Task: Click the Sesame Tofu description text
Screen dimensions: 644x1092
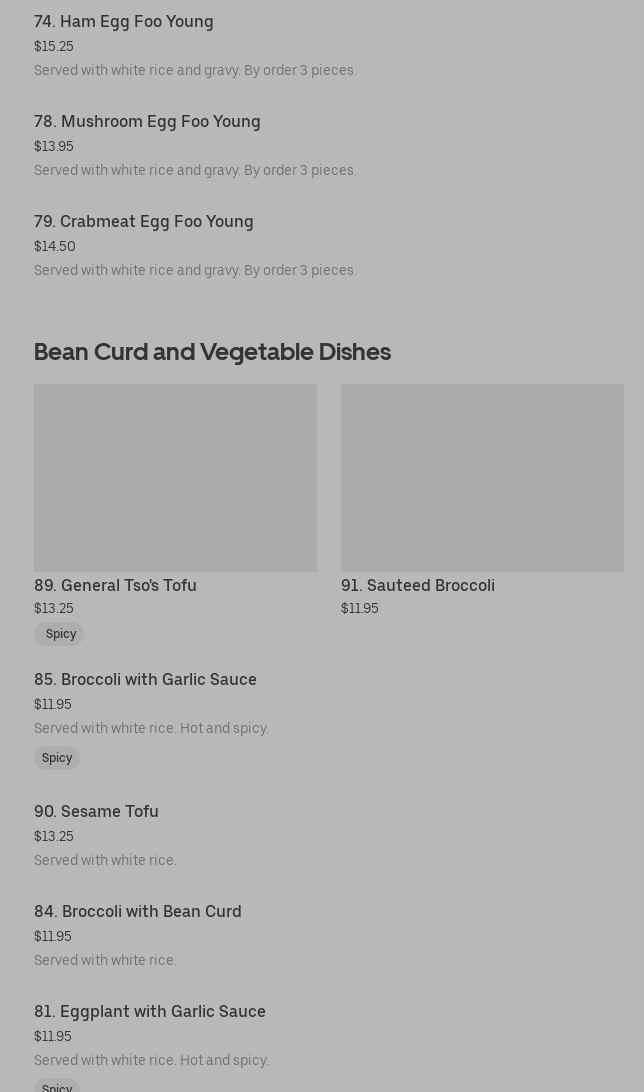Action: coord(105,860)
